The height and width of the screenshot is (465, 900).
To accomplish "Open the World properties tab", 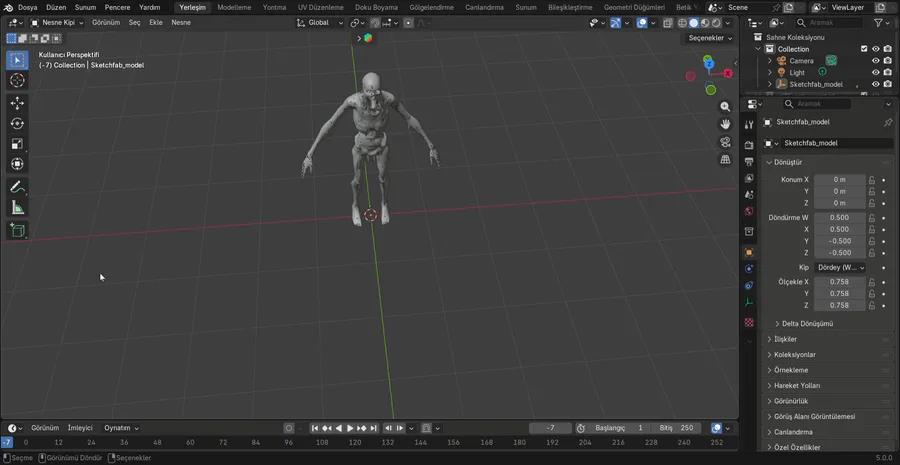I will tap(749, 212).
